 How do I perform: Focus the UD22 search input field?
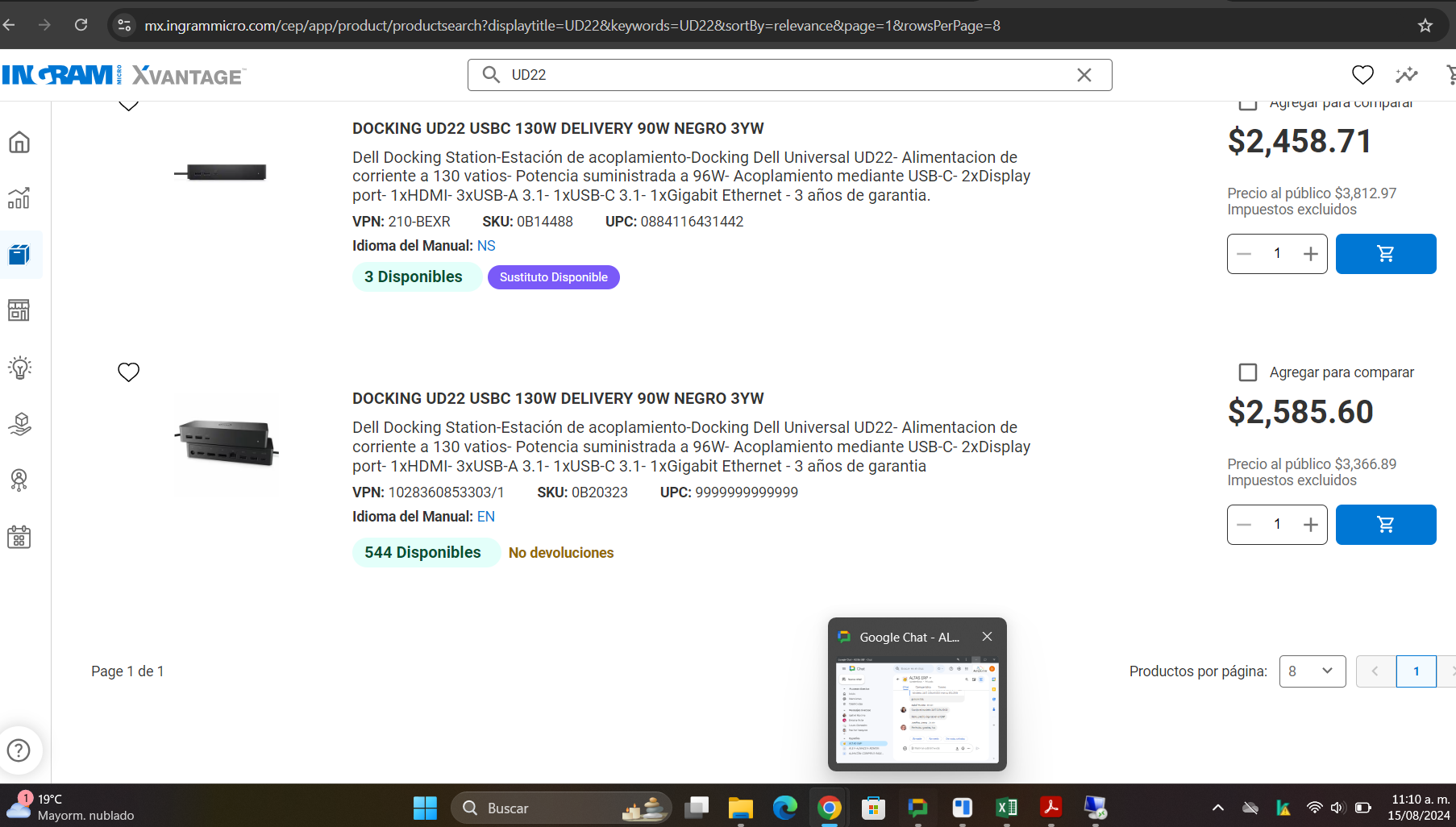(x=790, y=75)
